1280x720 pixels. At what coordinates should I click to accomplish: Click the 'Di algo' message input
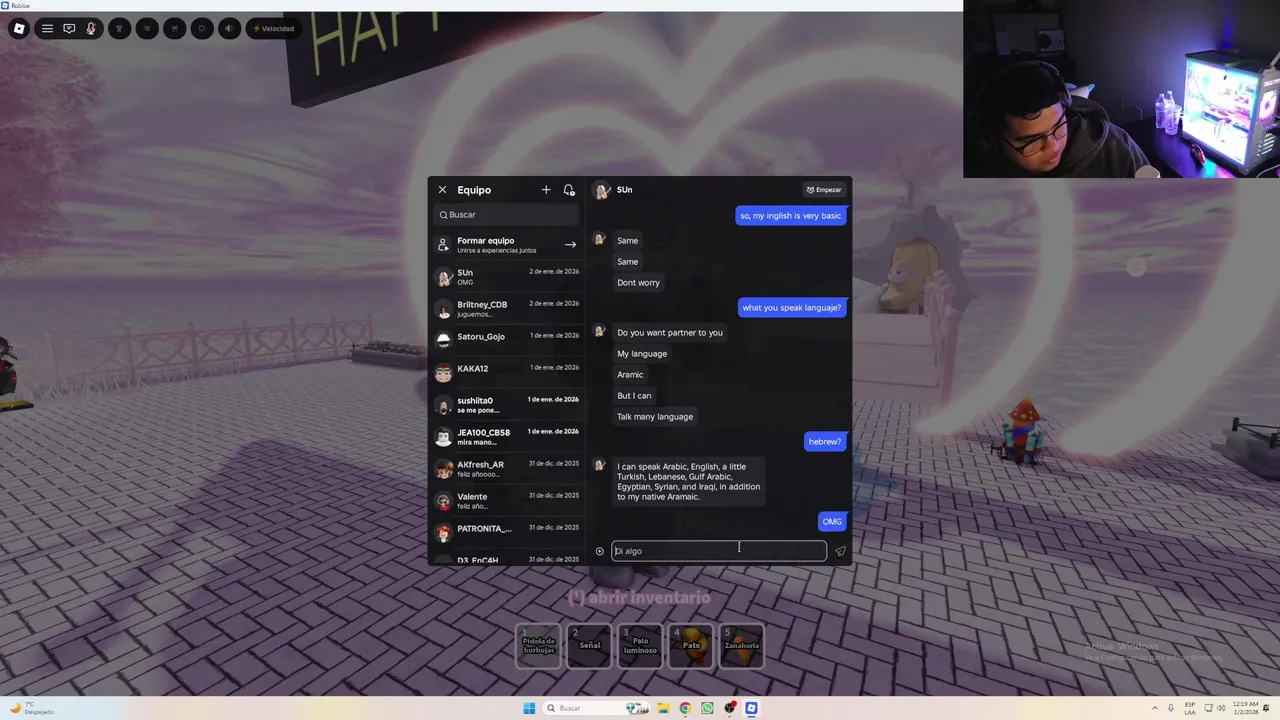(x=719, y=551)
